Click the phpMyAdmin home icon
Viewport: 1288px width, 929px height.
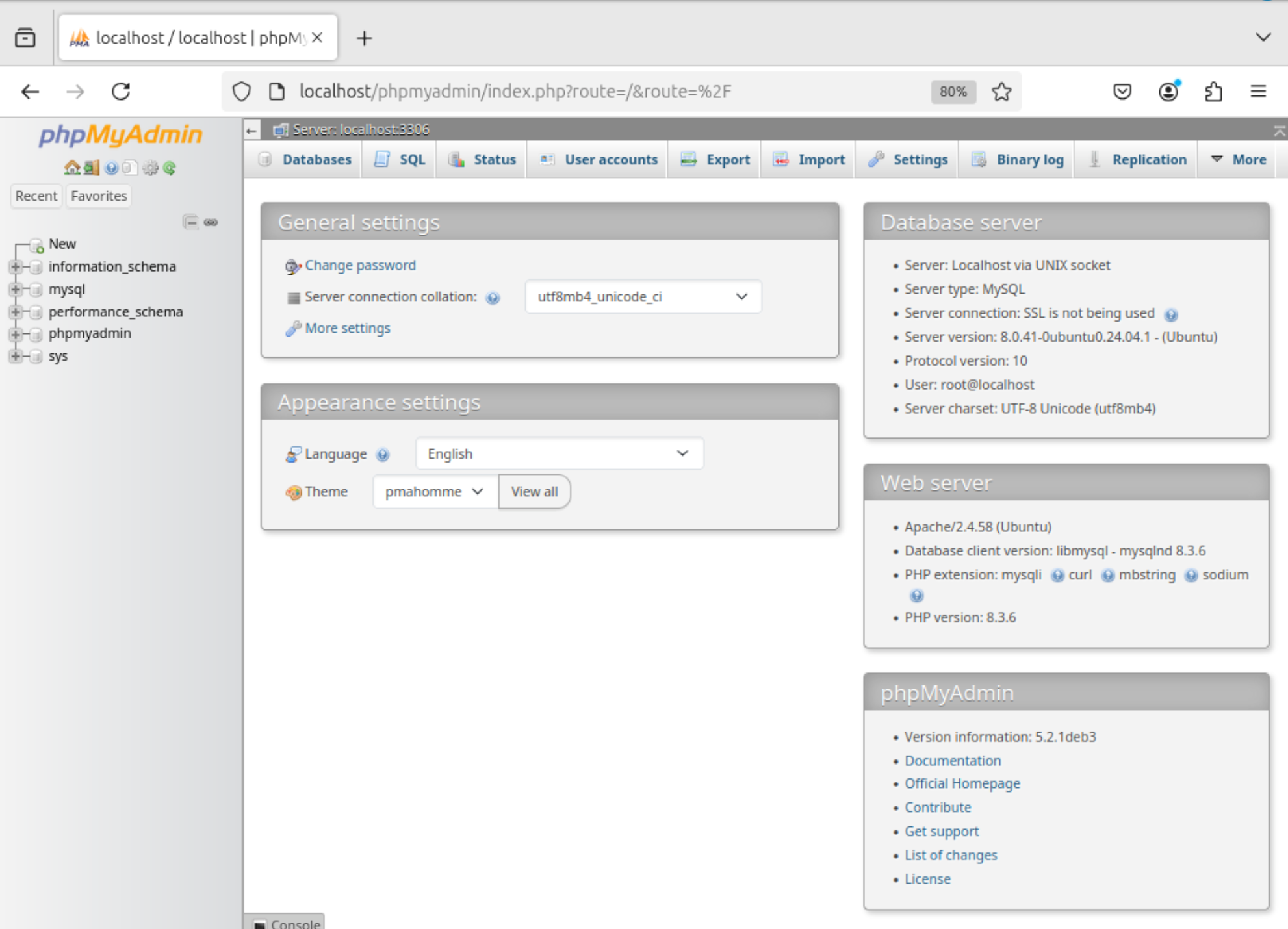(72, 167)
